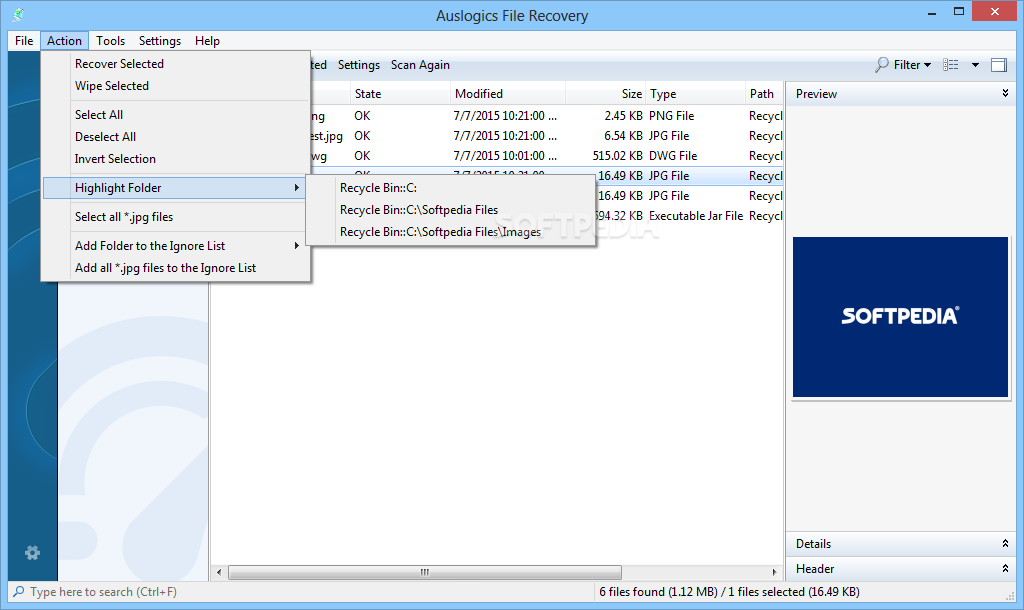Click the scrollbar right arrow
The height and width of the screenshot is (610, 1024).
pos(775,573)
